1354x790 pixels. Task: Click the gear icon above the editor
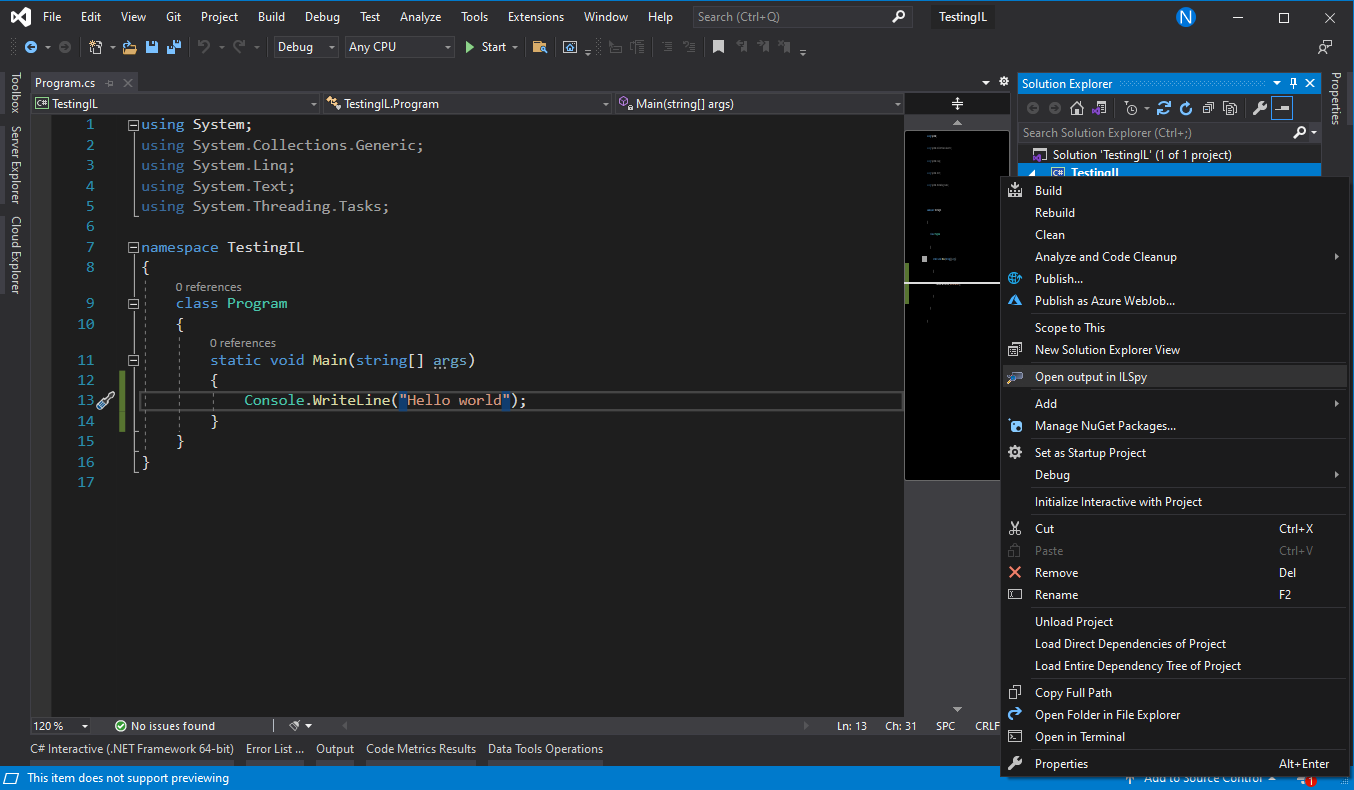1004,82
